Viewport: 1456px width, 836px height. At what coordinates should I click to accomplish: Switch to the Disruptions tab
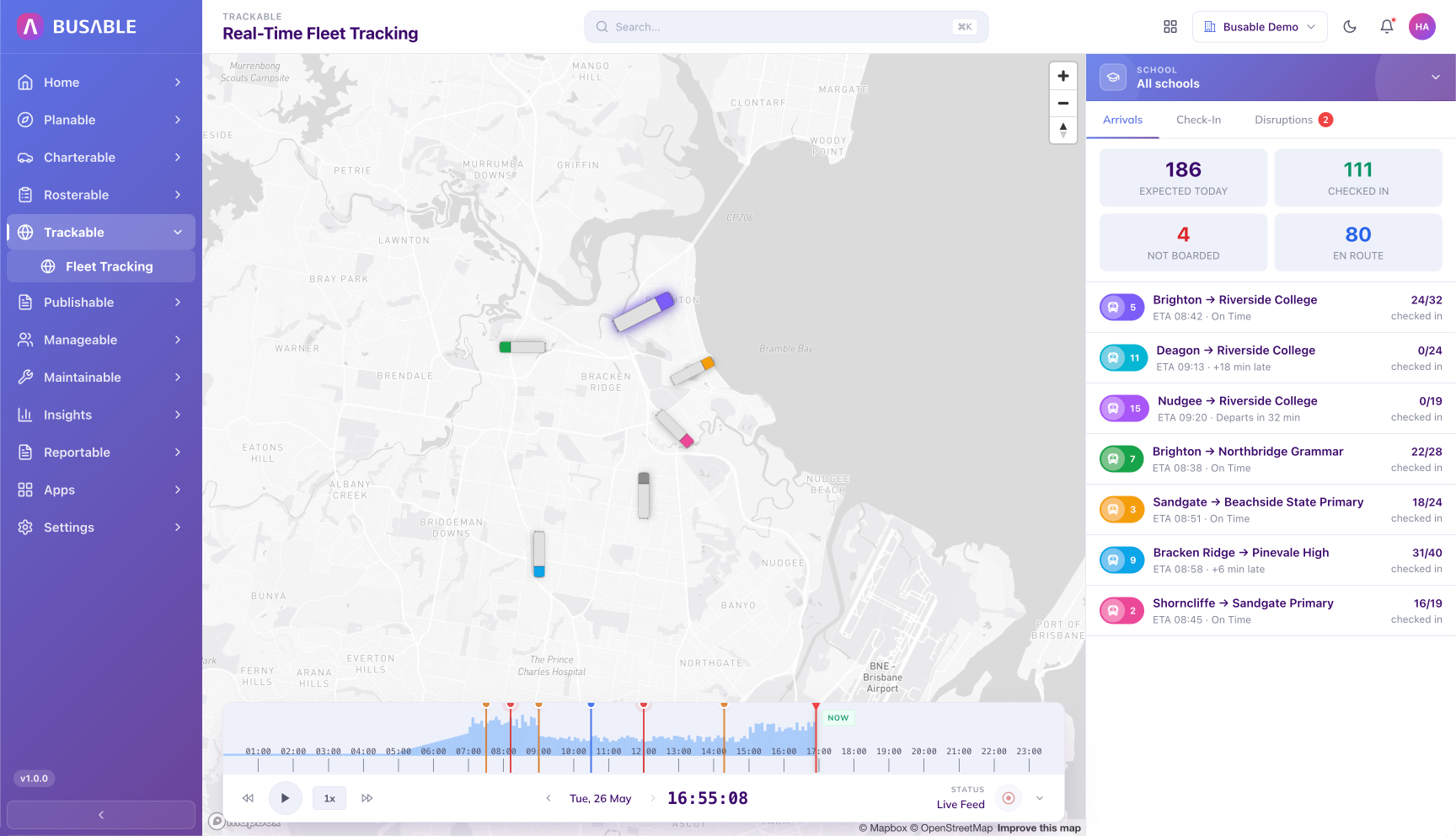point(1293,120)
